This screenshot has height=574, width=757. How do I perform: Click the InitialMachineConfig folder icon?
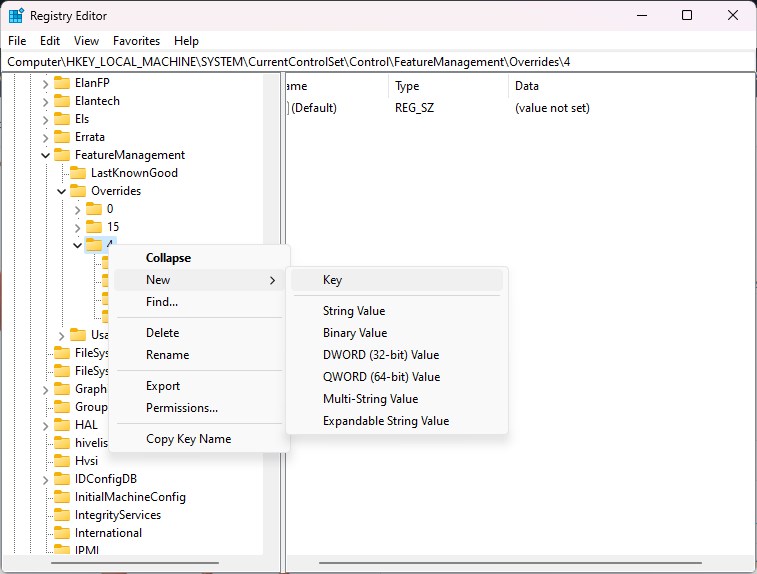pyautogui.click(x=62, y=497)
